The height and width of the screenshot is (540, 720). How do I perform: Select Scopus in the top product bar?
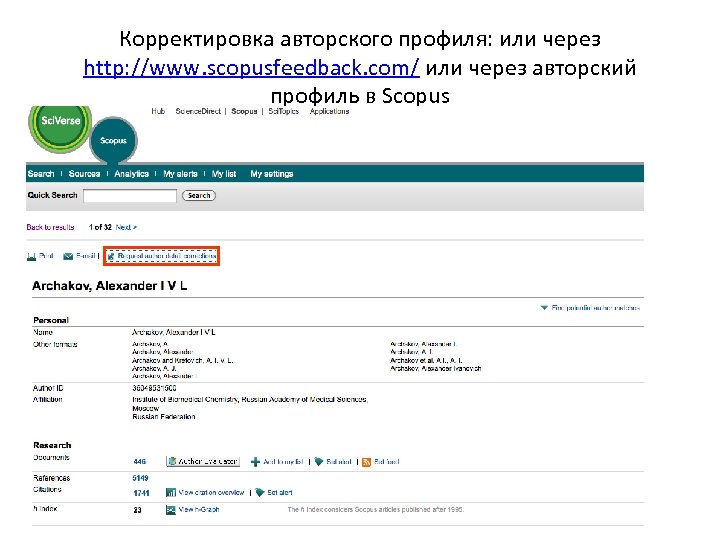coord(244,111)
